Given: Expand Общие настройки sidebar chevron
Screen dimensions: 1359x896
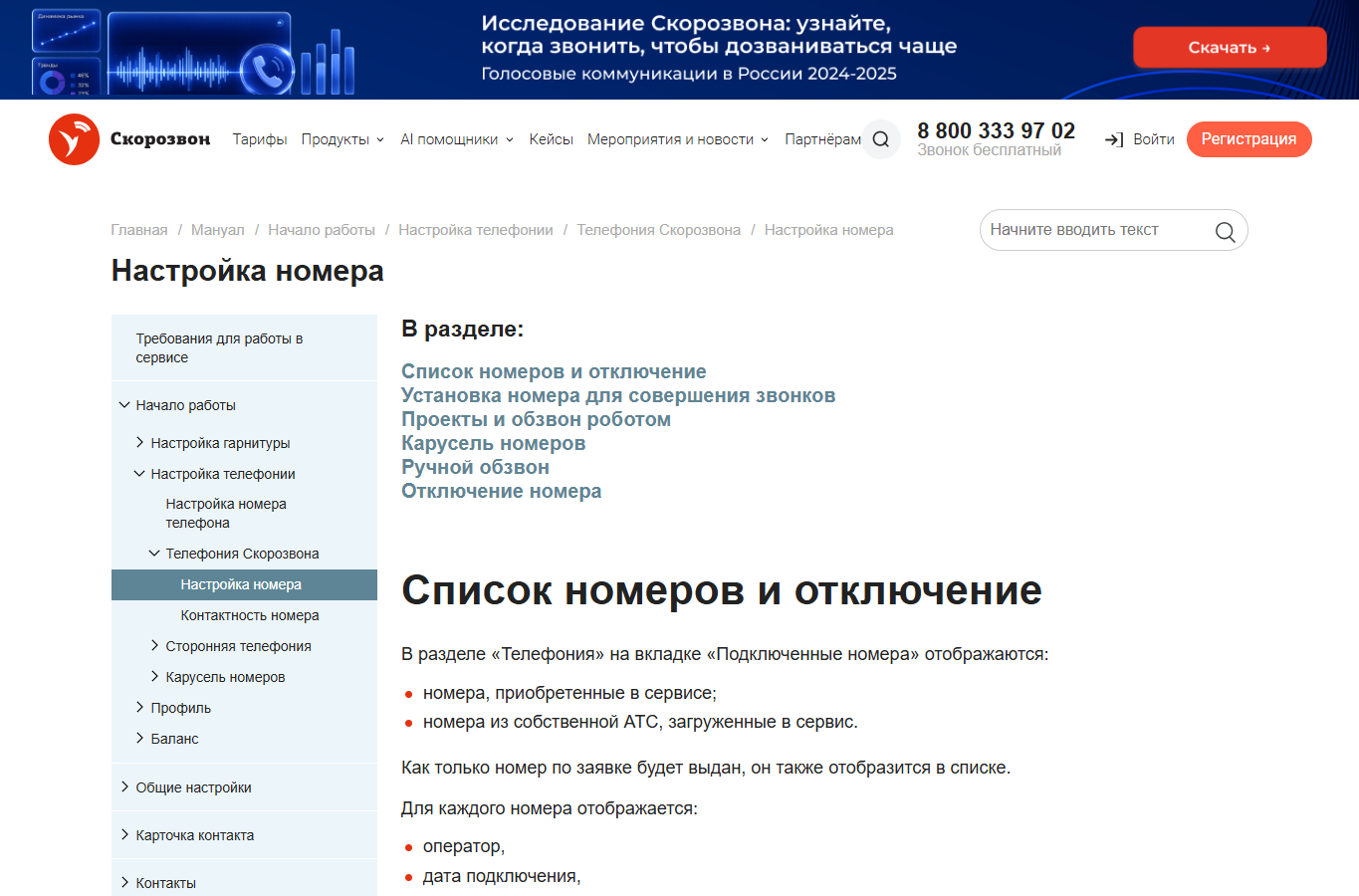Looking at the screenshot, I should (x=124, y=787).
